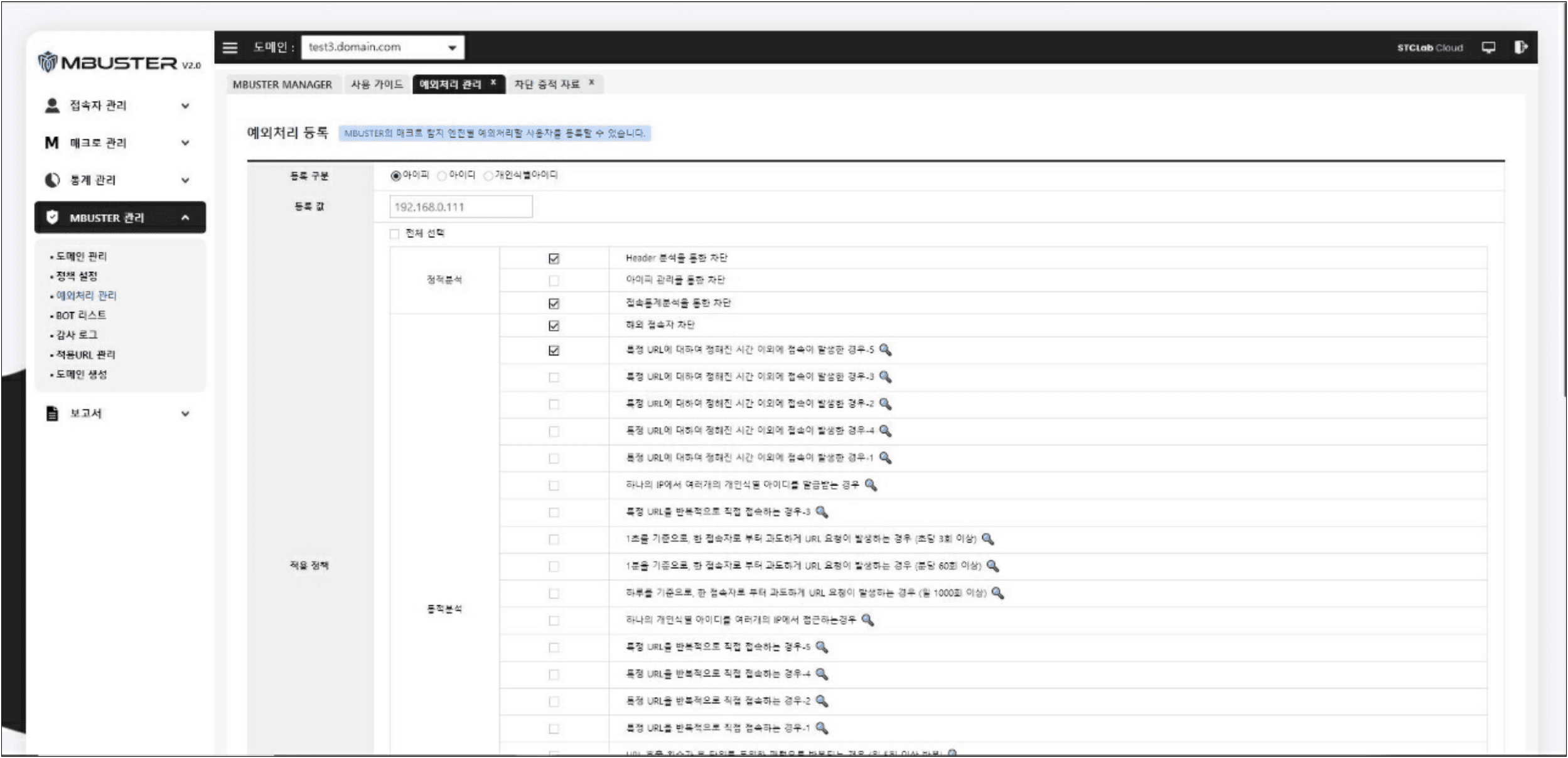Open magnifier for URL 반복적으로 직접 접속 경우-4
The image size is (1568, 758).
pyautogui.click(x=822, y=674)
